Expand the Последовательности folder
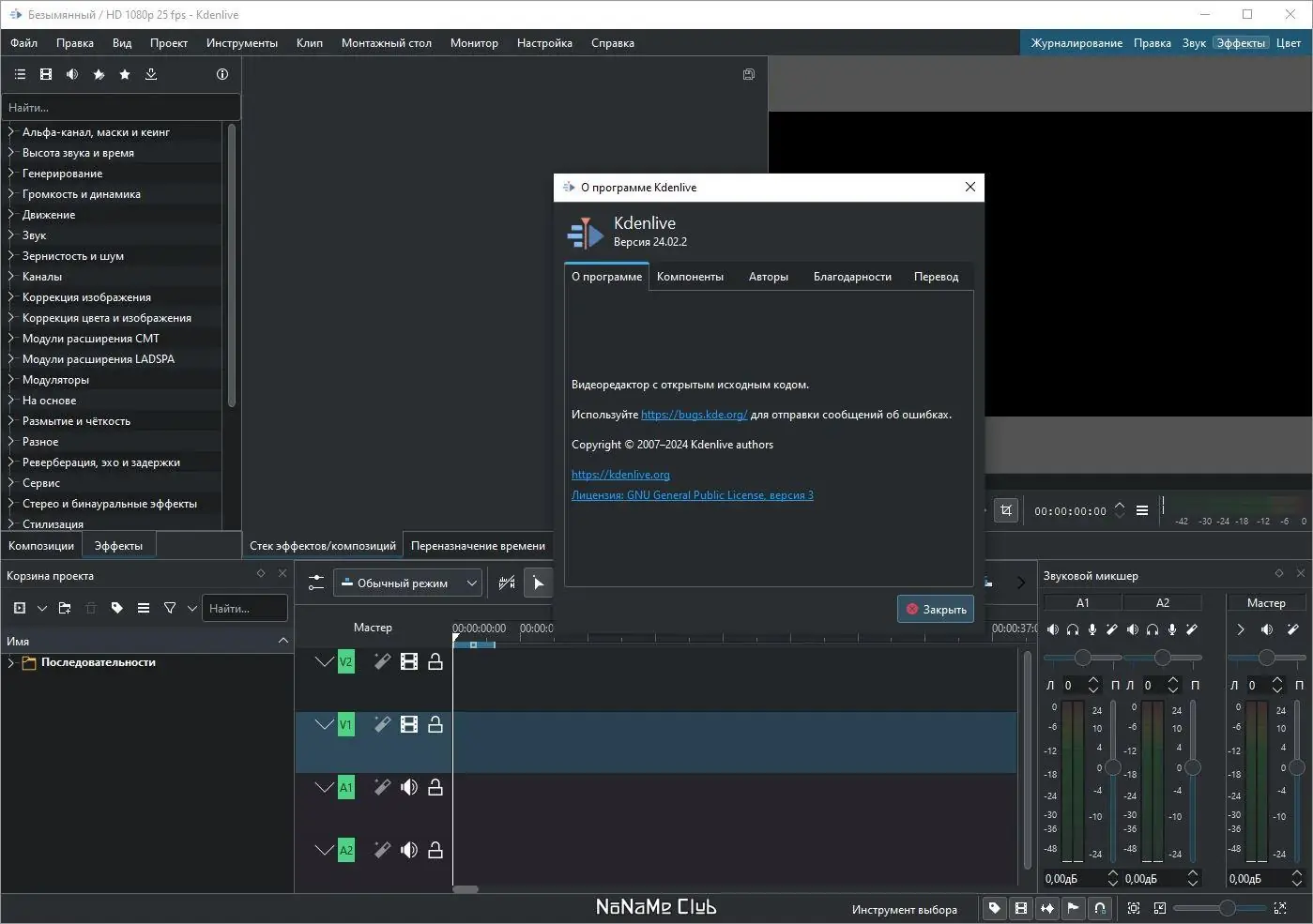Image resolution: width=1313 pixels, height=924 pixels. click(x=11, y=662)
